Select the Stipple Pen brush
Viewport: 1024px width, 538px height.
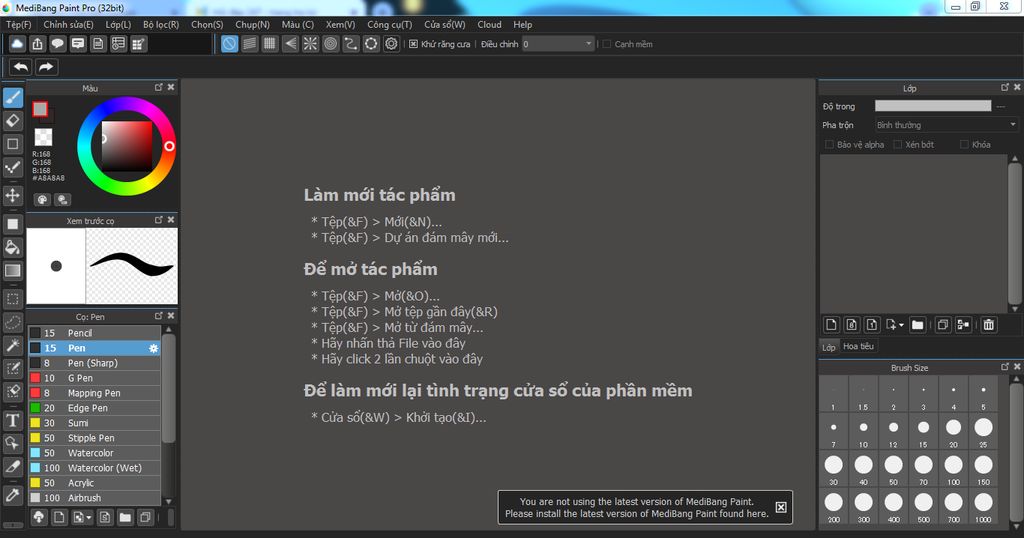[x=94, y=438]
